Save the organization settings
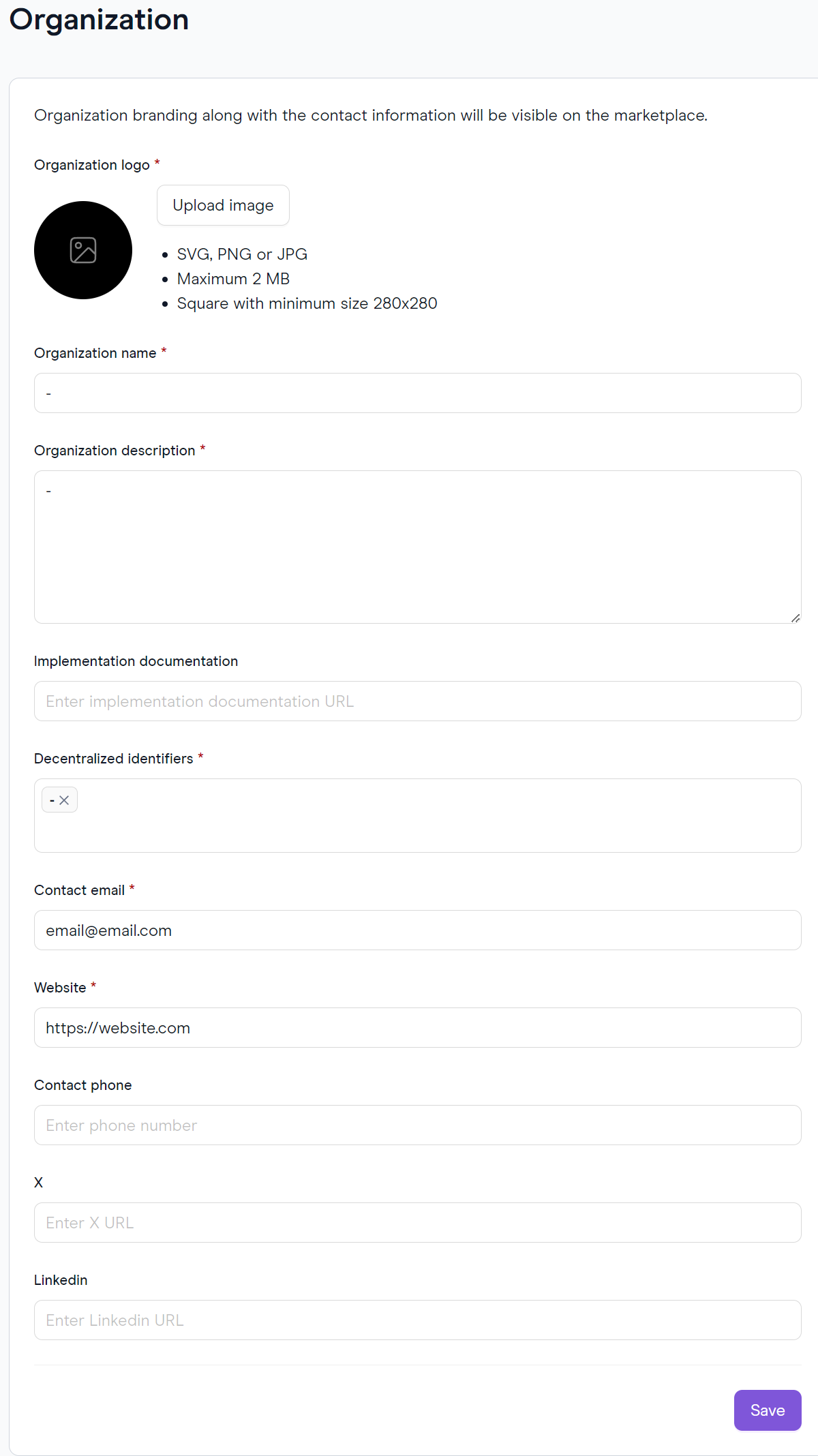The image size is (818, 1456). click(x=768, y=1410)
